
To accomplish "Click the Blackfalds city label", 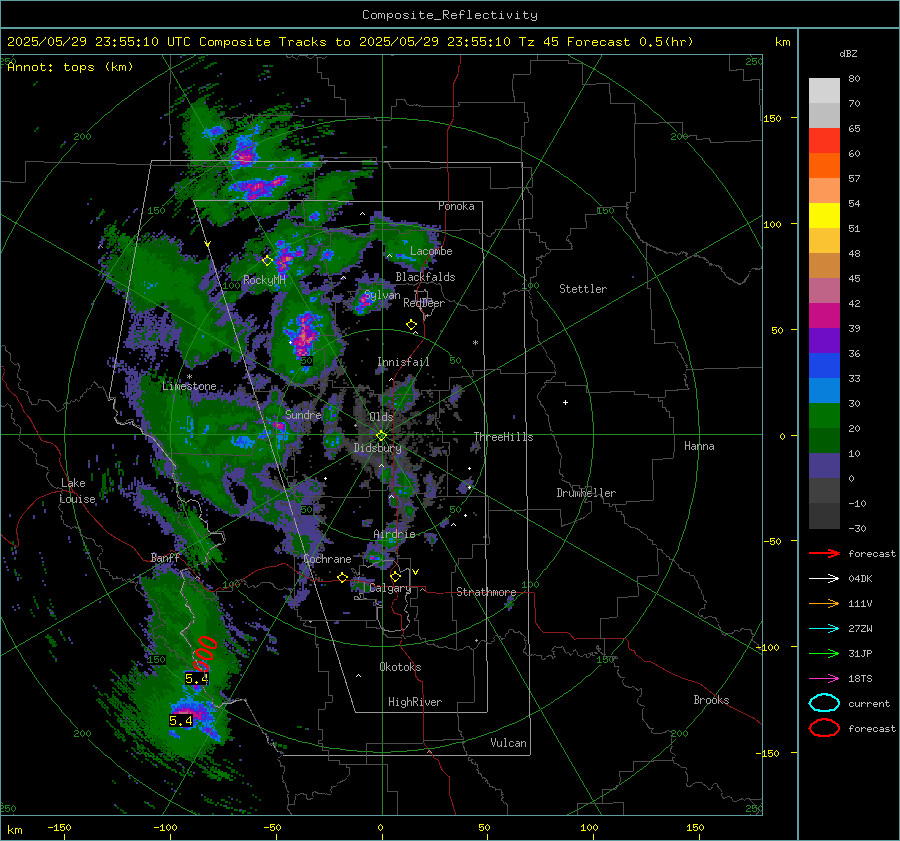I will tap(425, 277).
